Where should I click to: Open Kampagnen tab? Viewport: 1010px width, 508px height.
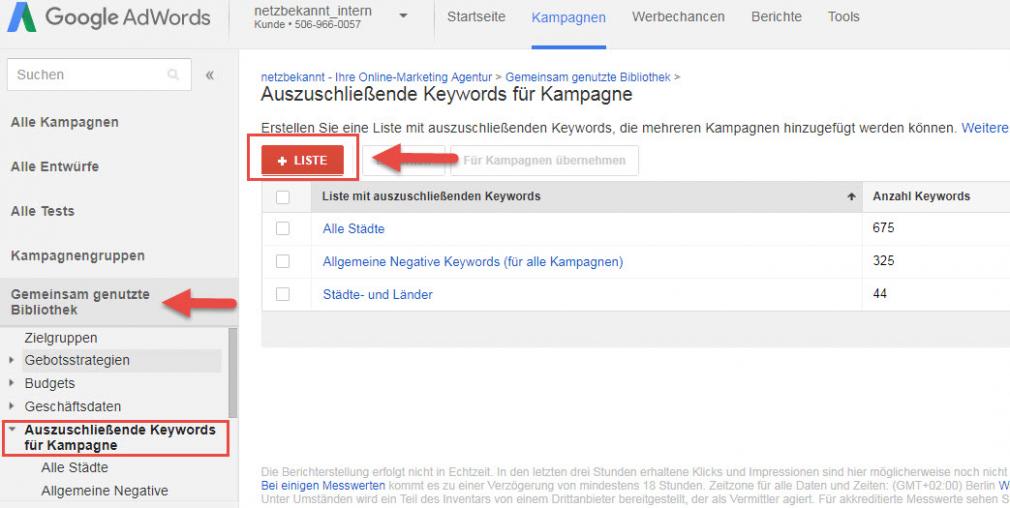pos(568,17)
